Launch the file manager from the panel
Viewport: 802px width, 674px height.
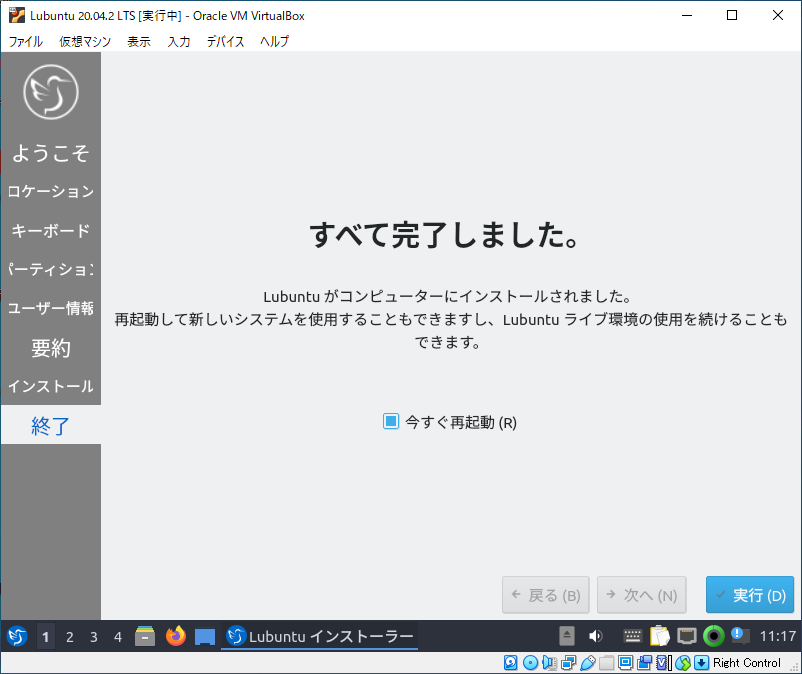[x=145, y=636]
